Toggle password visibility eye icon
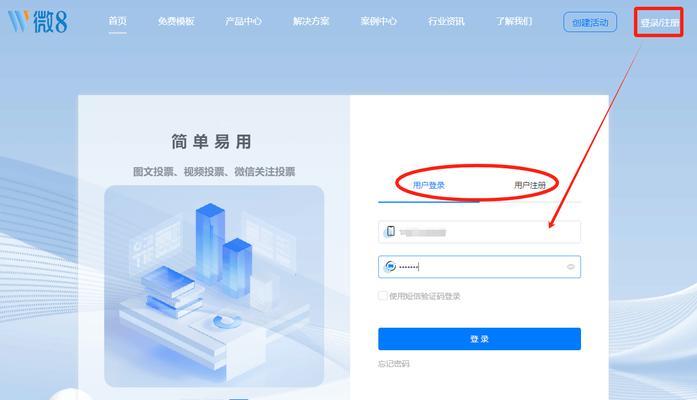 click(x=570, y=267)
